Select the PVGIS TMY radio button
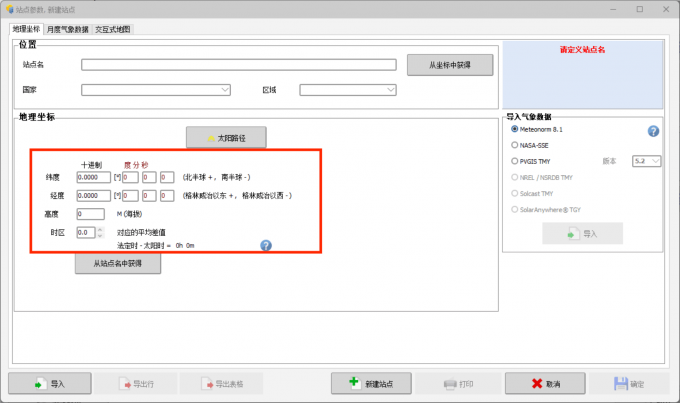Image resolution: width=680 pixels, height=403 pixels. tap(514, 161)
